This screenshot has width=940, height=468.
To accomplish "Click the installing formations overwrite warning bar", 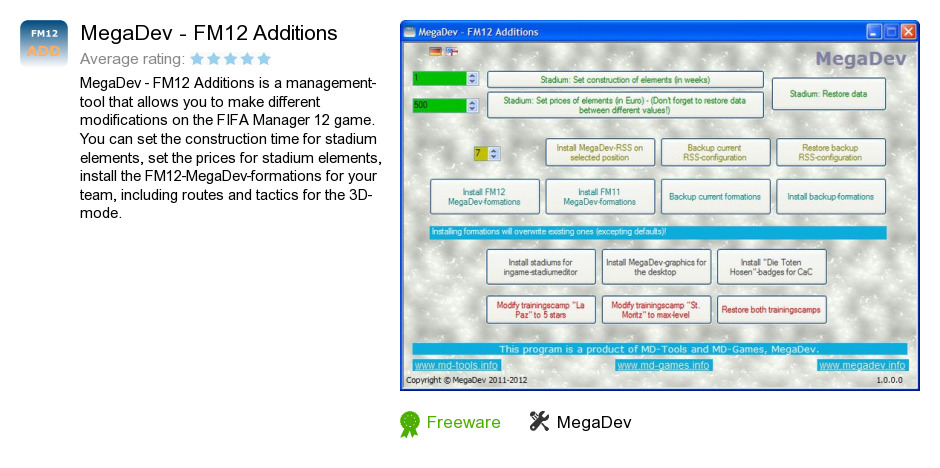I will click(x=658, y=233).
